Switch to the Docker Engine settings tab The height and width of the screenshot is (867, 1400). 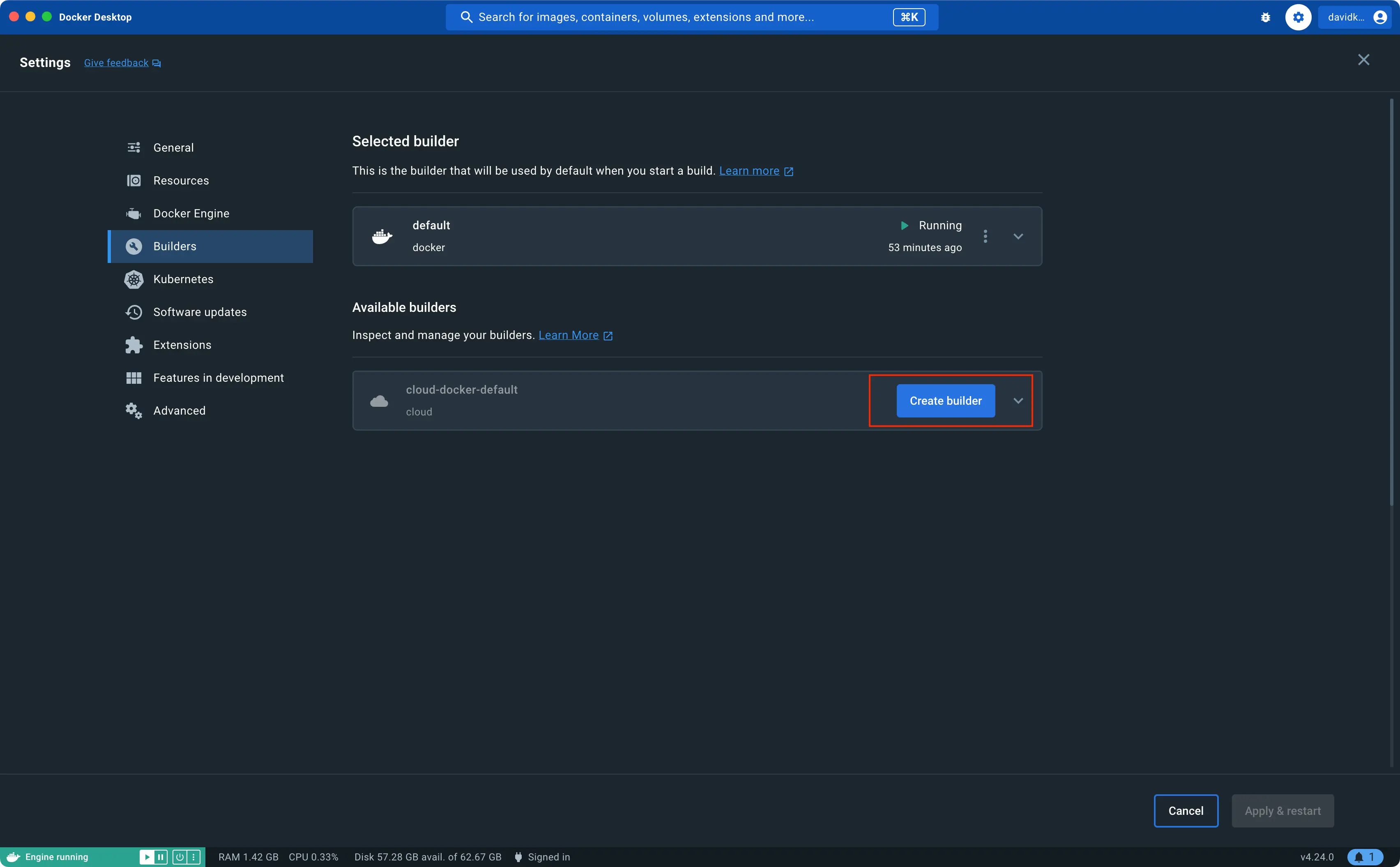click(191, 213)
